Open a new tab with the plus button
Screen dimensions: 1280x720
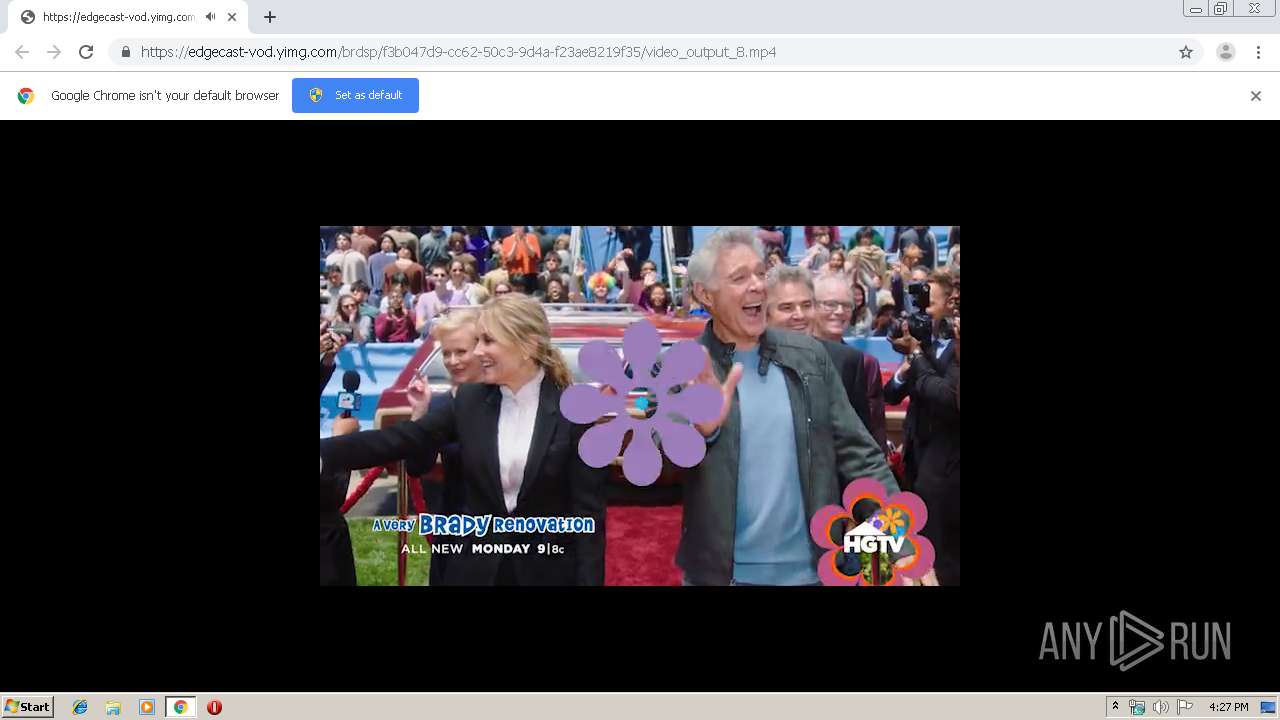tap(270, 17)
